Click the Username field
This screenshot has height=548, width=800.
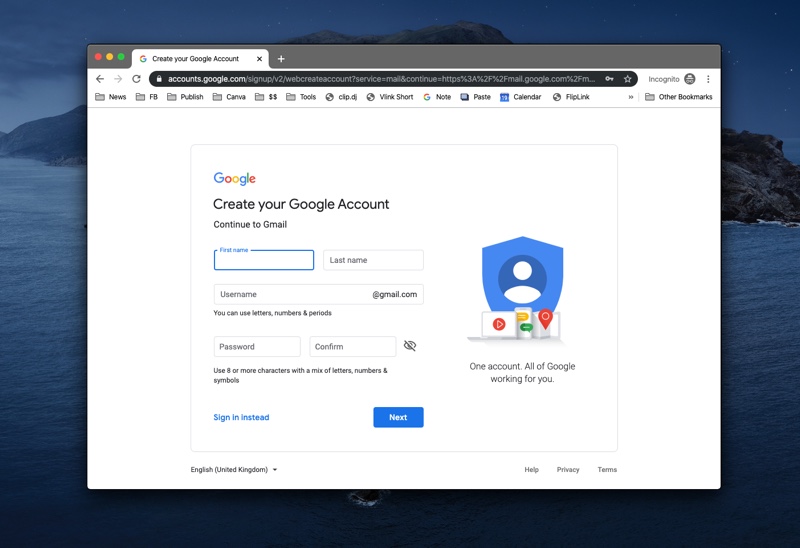pyautogui.click(x=318, y=294)
